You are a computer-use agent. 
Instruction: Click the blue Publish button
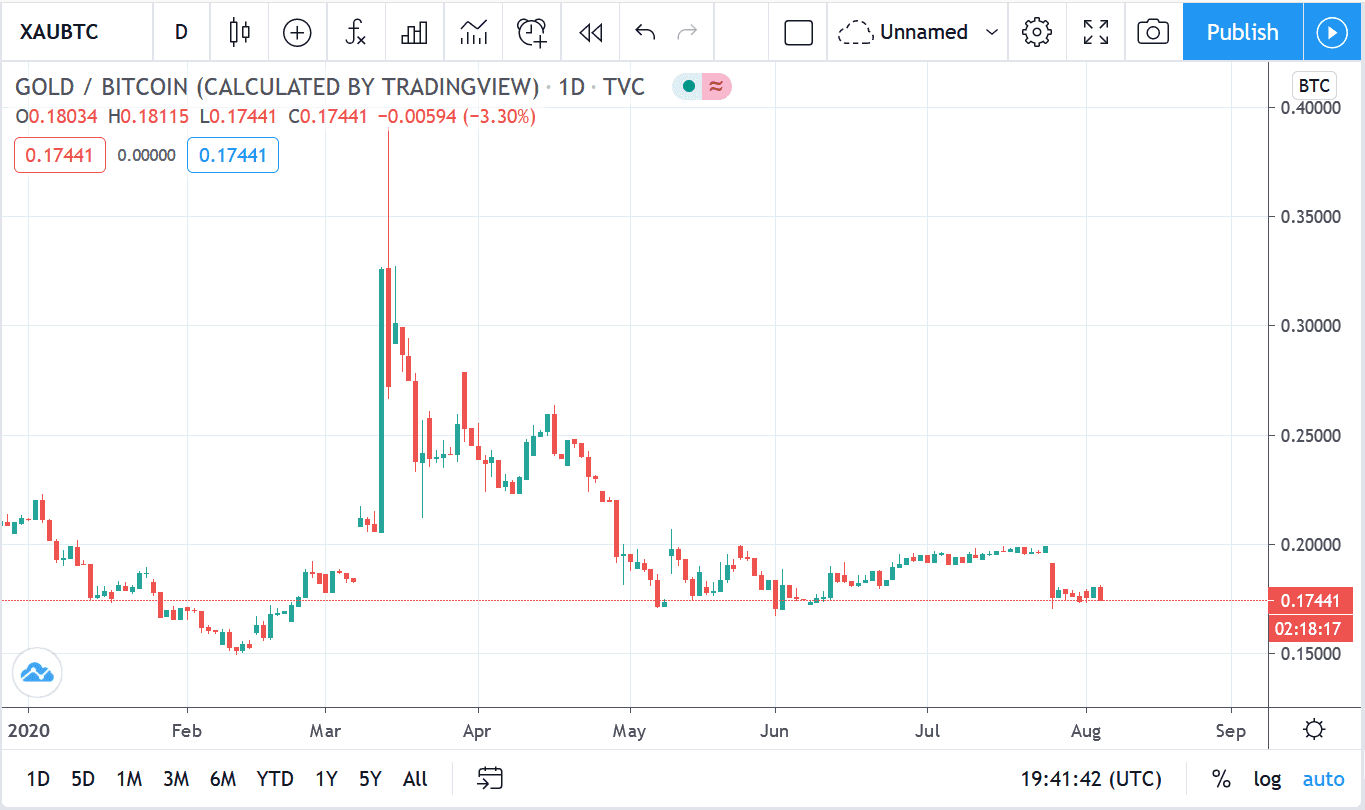click(1242, 32)
